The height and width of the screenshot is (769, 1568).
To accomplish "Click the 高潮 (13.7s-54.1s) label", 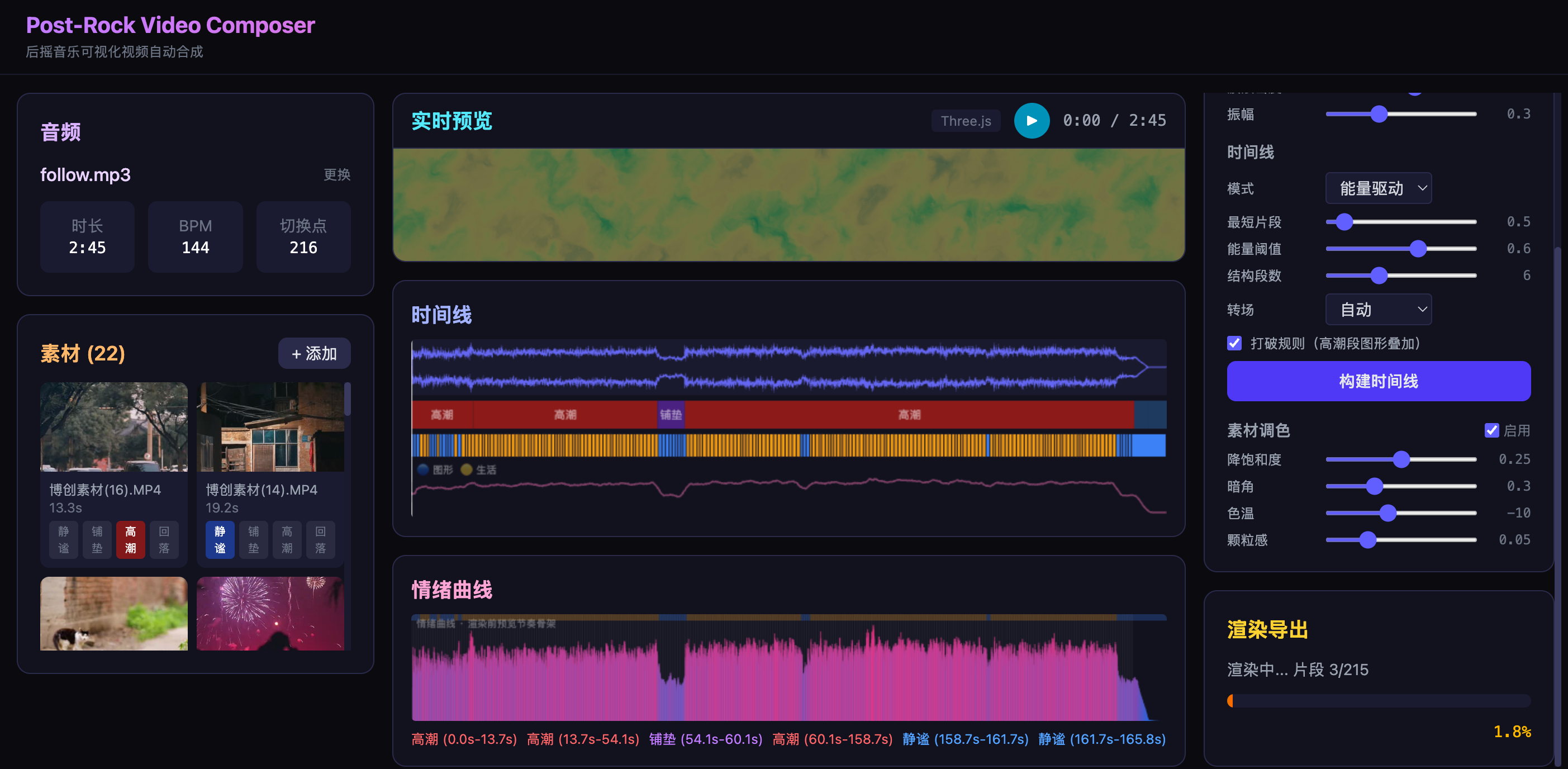I will 582,739.
